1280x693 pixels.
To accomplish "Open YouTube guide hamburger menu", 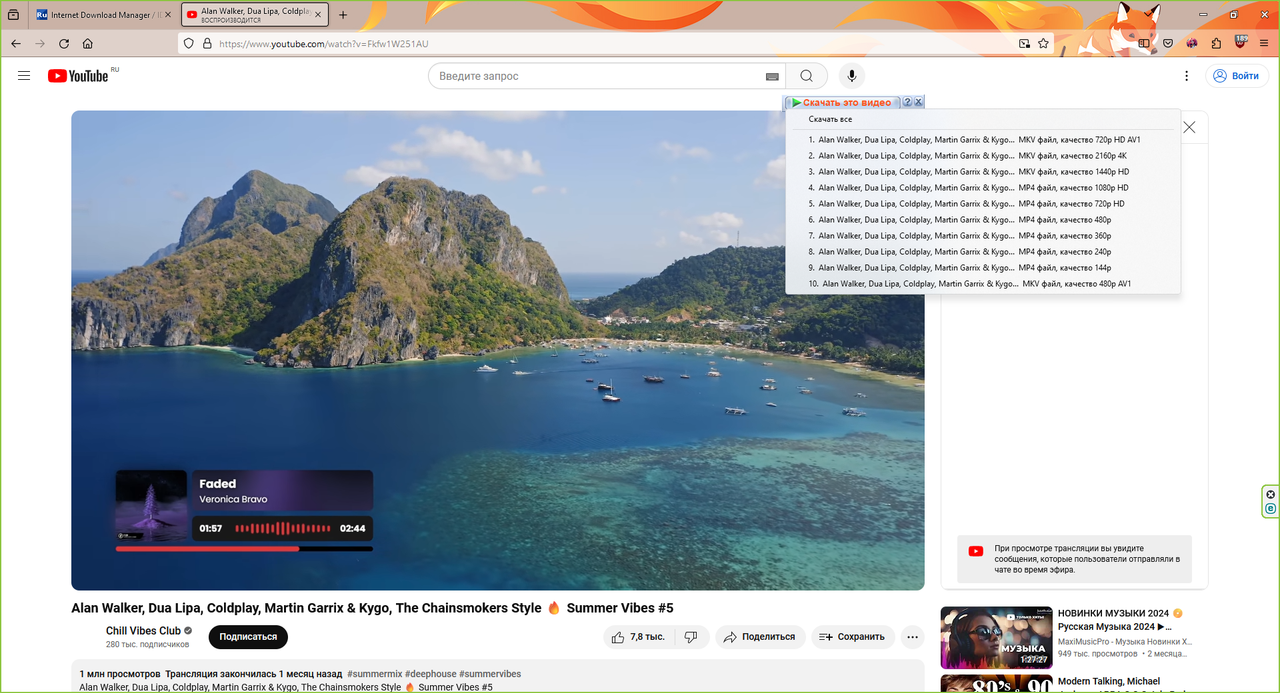I will [x=24, y=76].
